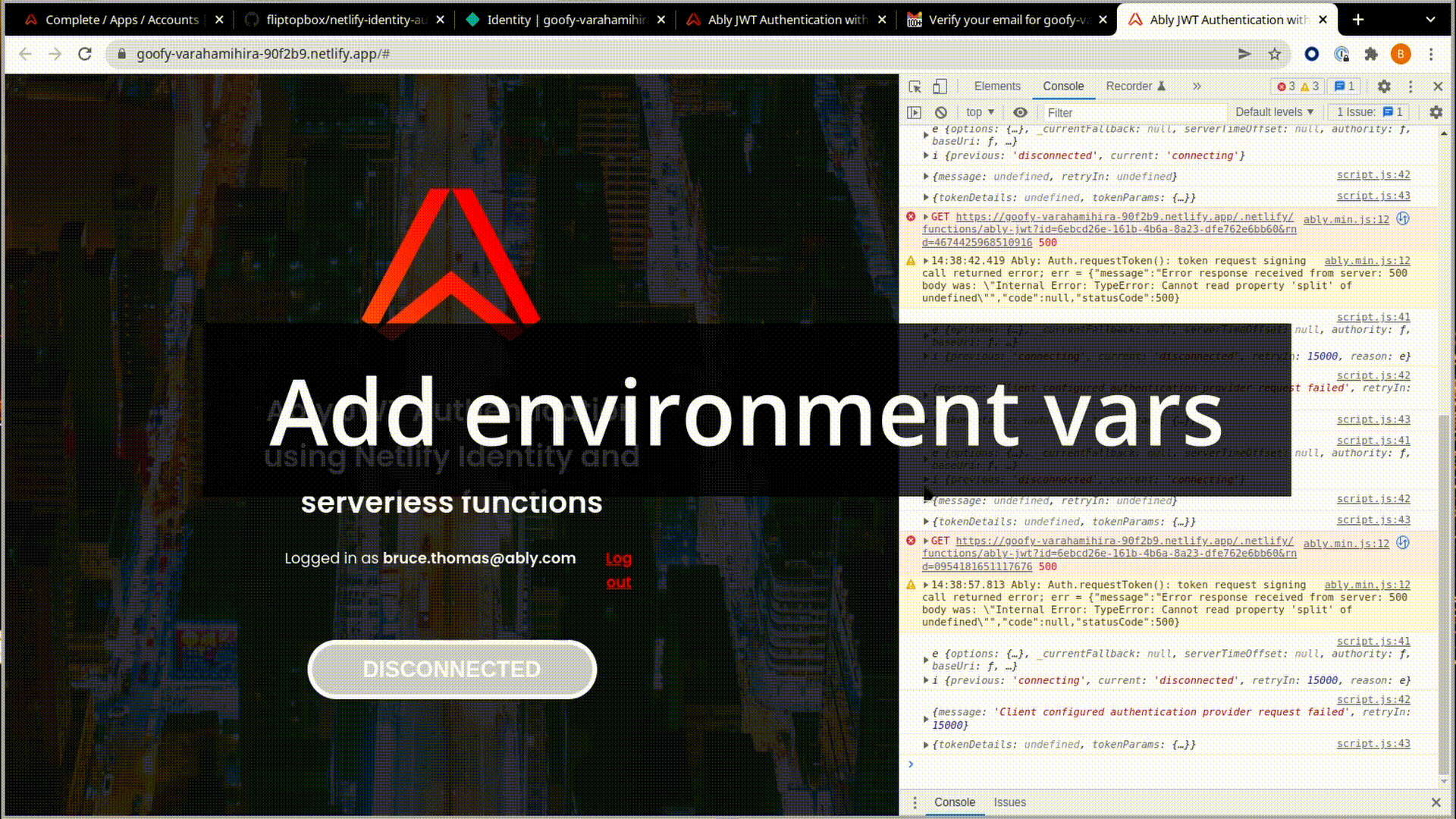Screen dimensions: 1456x819
Task: Open the top context dropdown
Action: (x=980, y=112)
